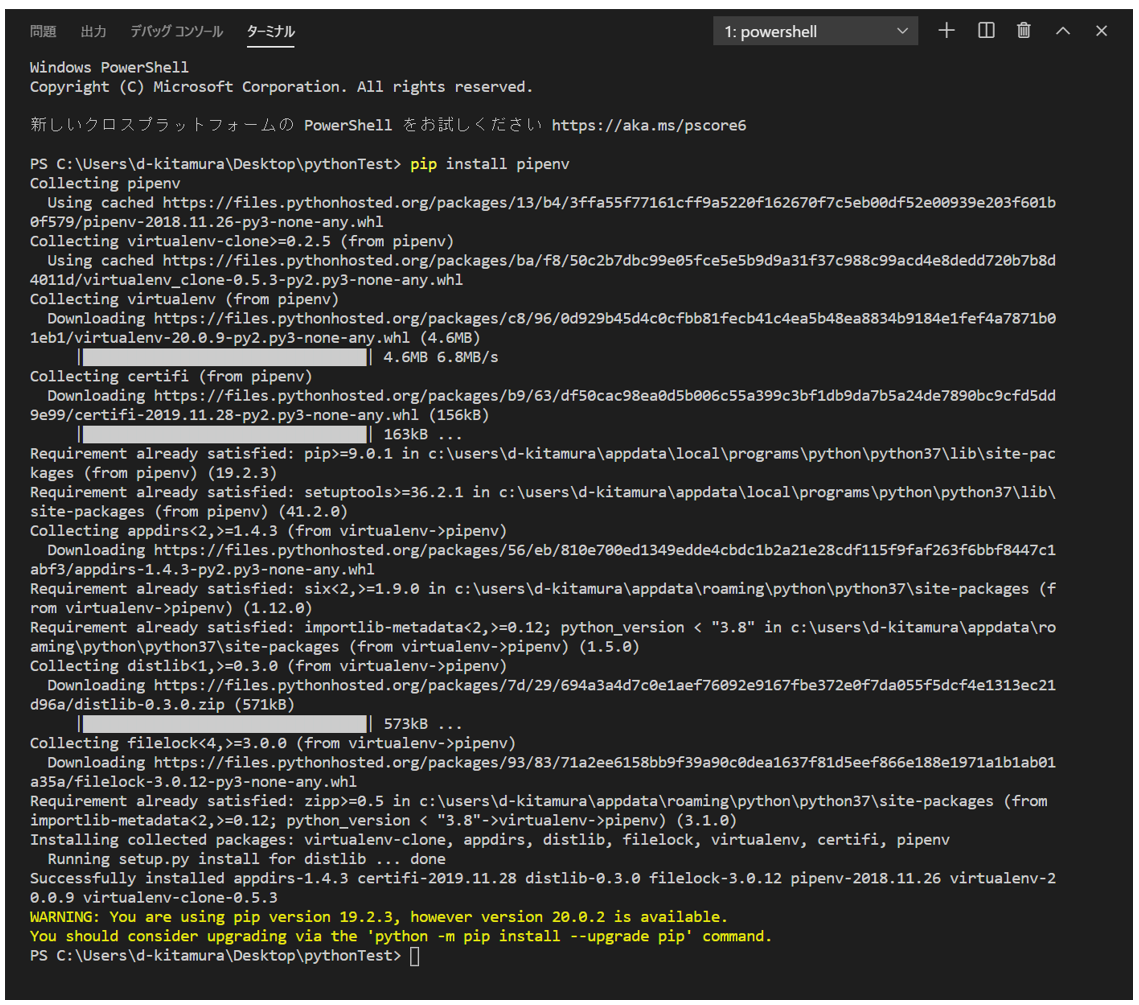Open the certifi-2019.11.28 download URL
Screen dimensions: 1139x1005
tap(543, 405)
